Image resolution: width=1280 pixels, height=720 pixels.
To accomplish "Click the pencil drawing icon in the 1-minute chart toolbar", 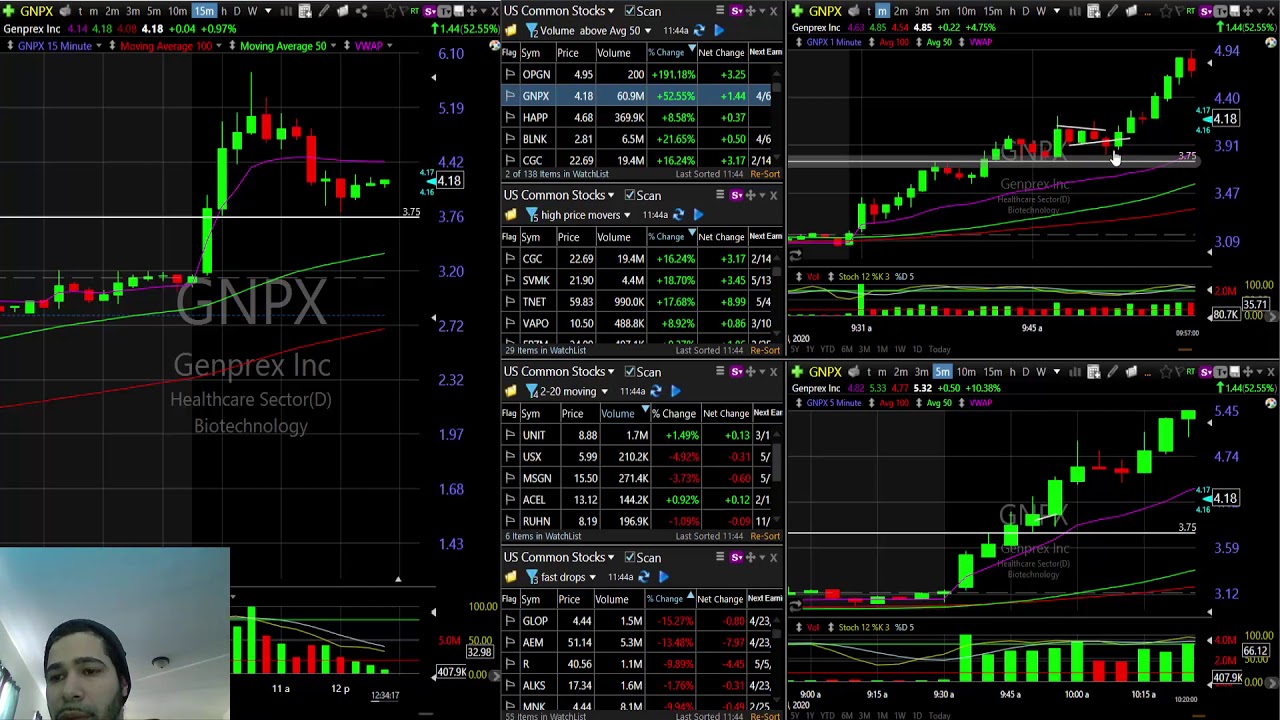I will point(1112,11).
